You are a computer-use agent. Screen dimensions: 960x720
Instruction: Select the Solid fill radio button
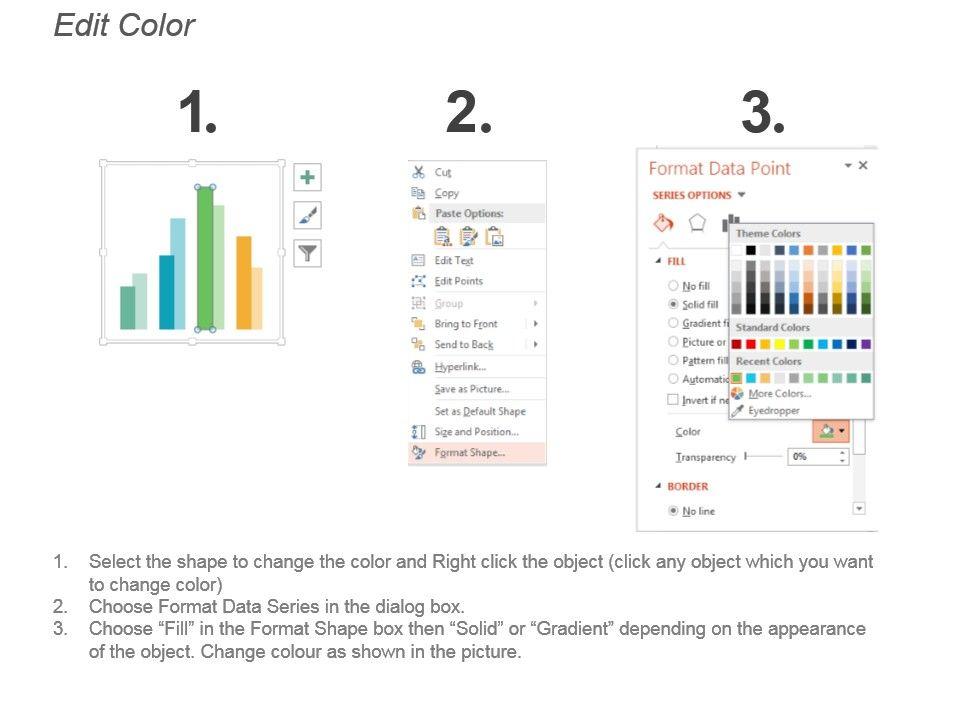673,304
